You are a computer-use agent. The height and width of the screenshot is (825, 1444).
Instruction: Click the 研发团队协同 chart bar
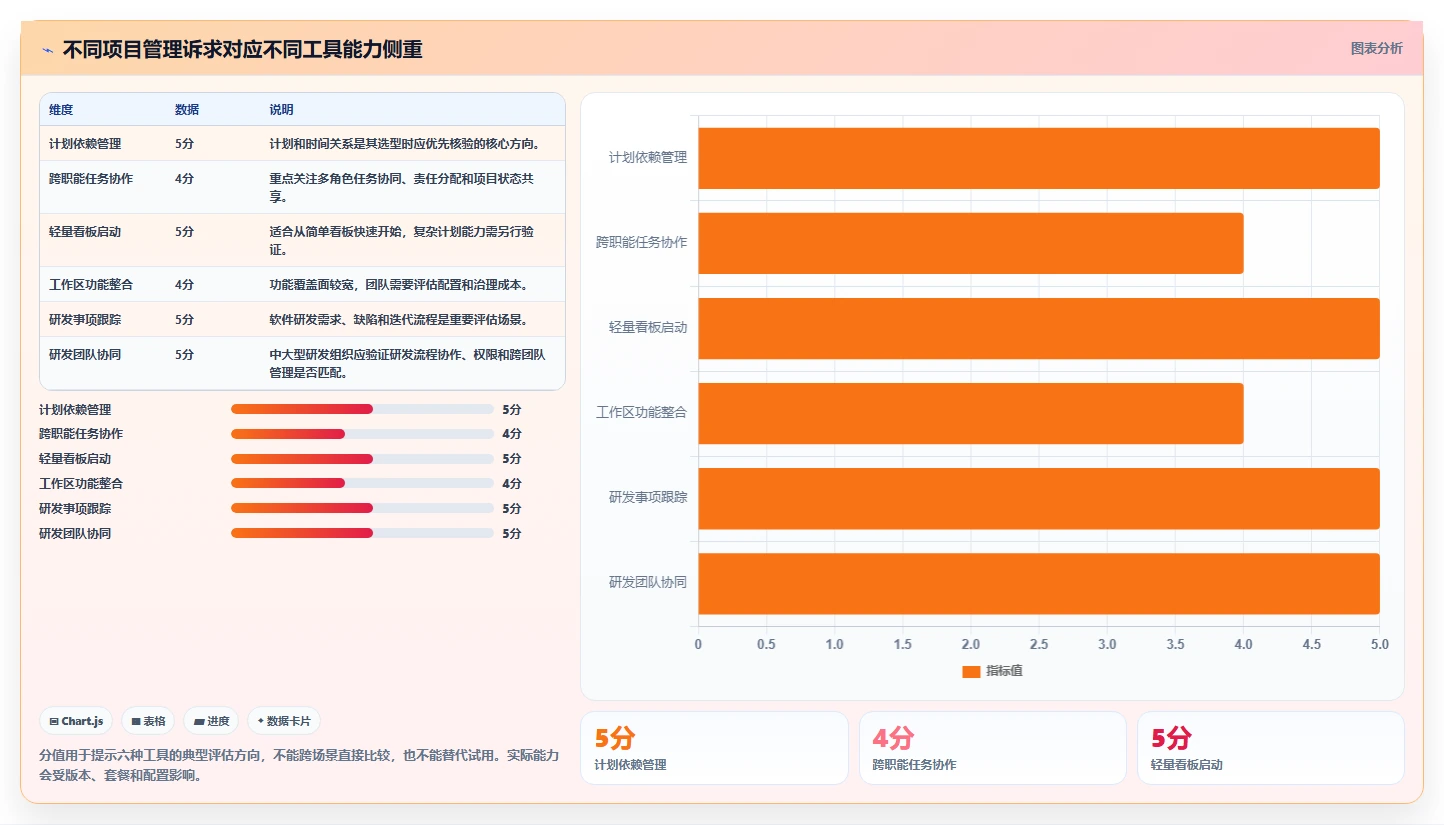tap(1038, 583)
